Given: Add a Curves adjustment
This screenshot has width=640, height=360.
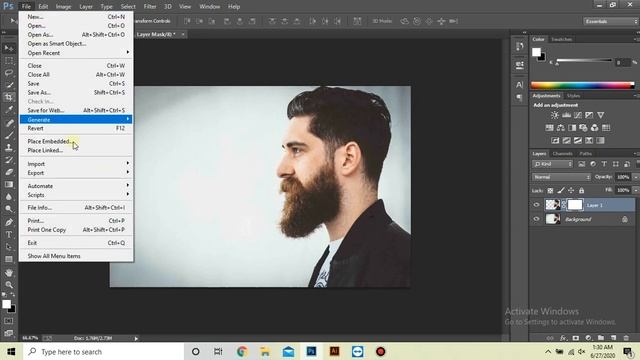Looking at the screenshot, I should [578, 116].
